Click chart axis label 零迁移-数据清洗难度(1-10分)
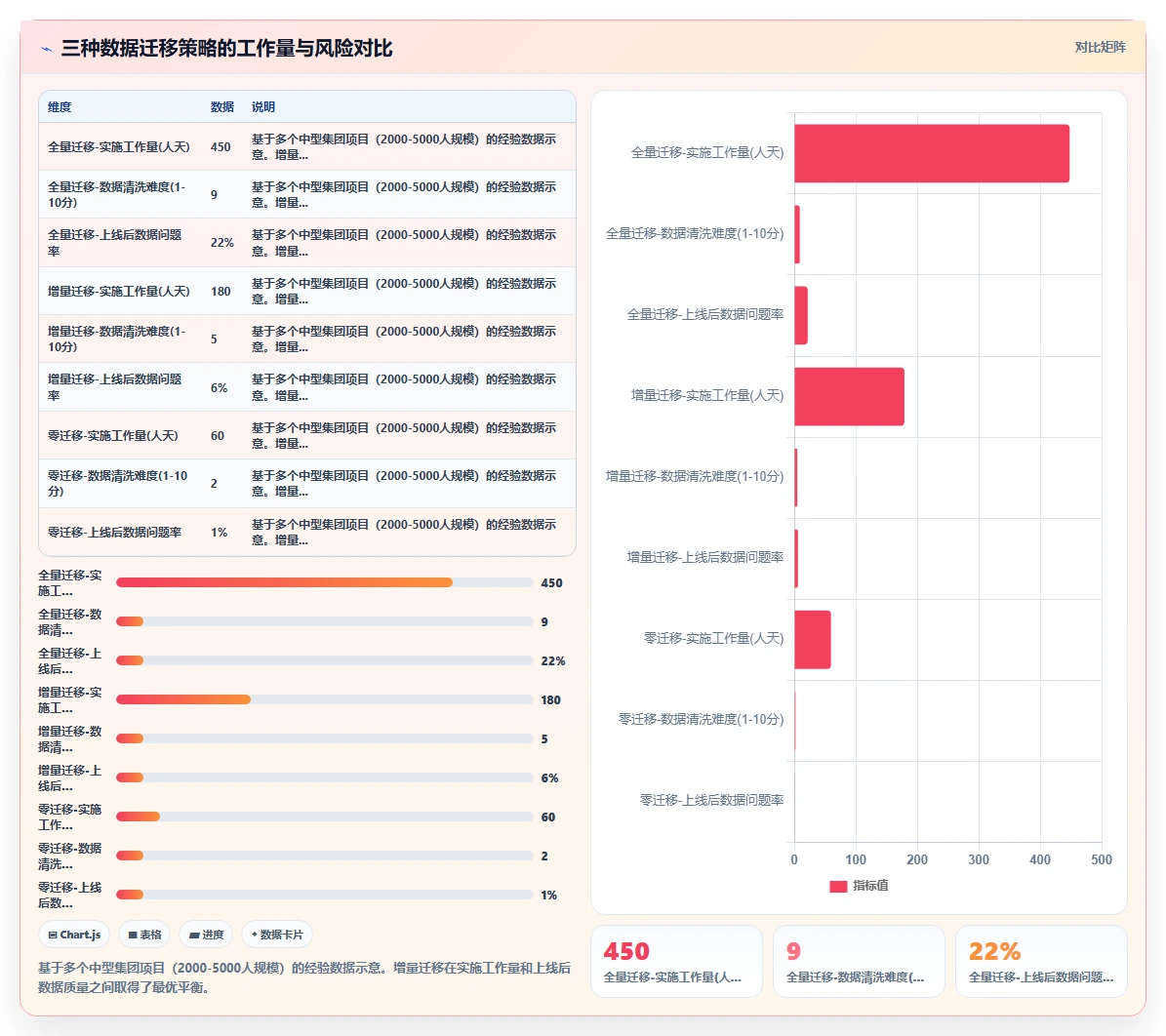The width and height of the screenshot is (1166, 1036). [702, 719]
